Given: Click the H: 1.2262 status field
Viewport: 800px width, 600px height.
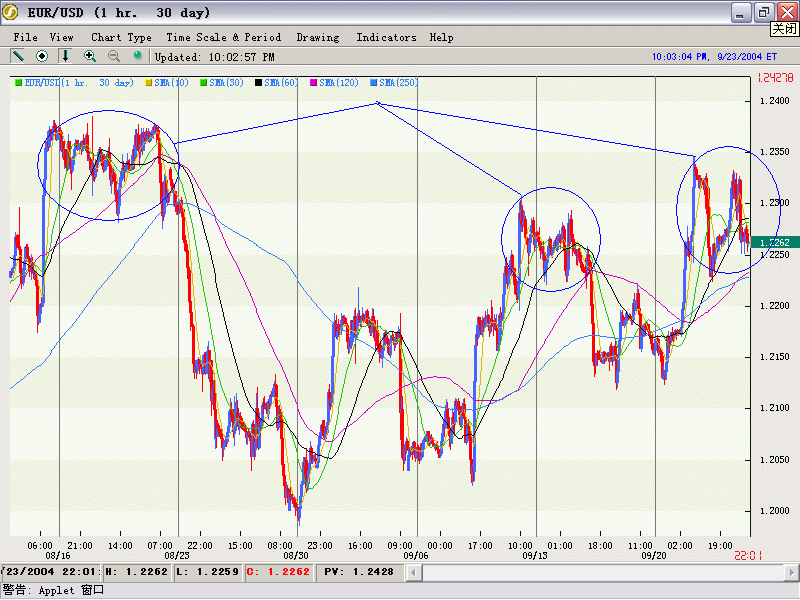Looking at the screenshot, I should [x=137, y=572].
